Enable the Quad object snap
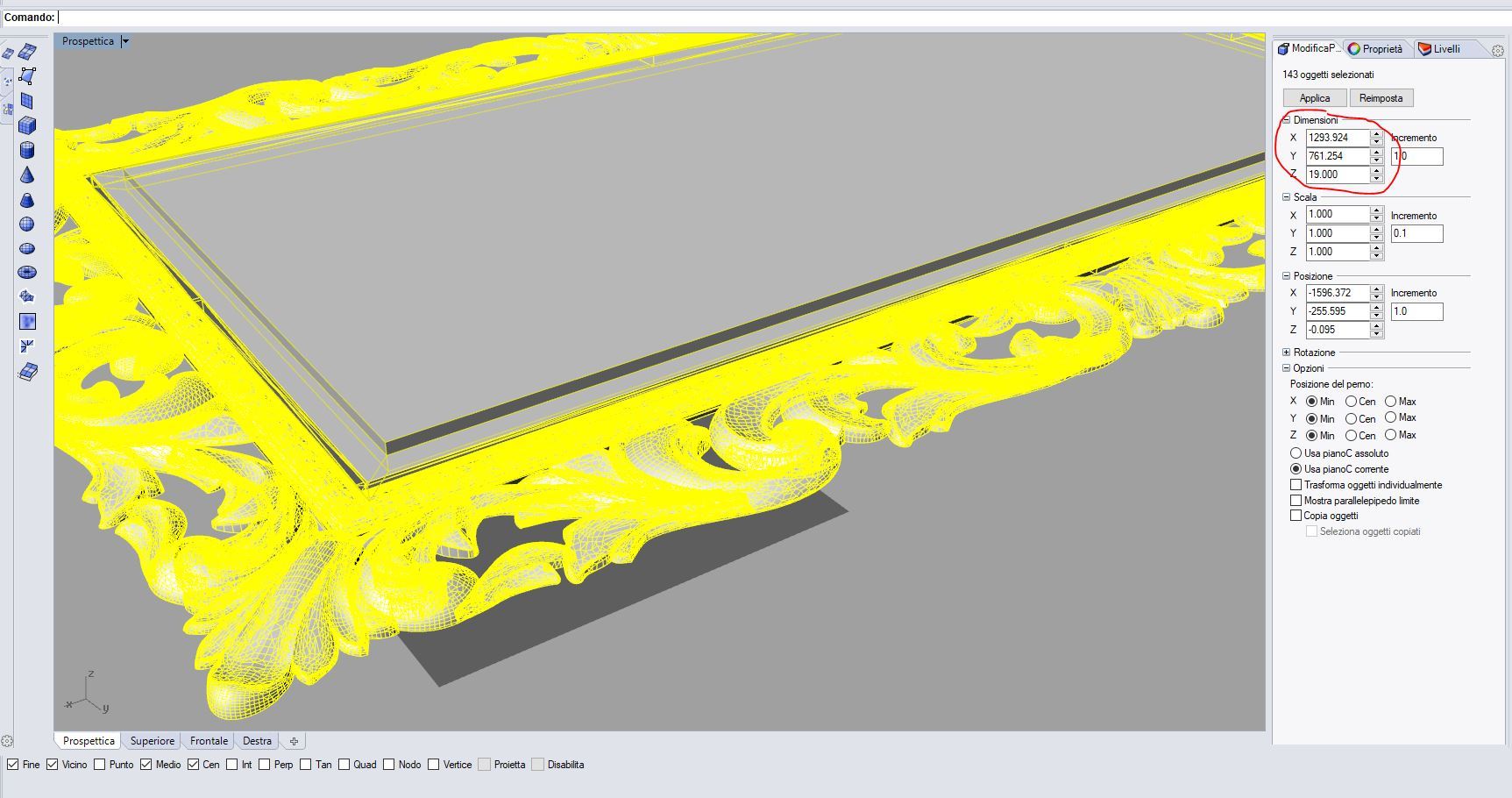The image size is (1512, 798). tap(344, 765)
